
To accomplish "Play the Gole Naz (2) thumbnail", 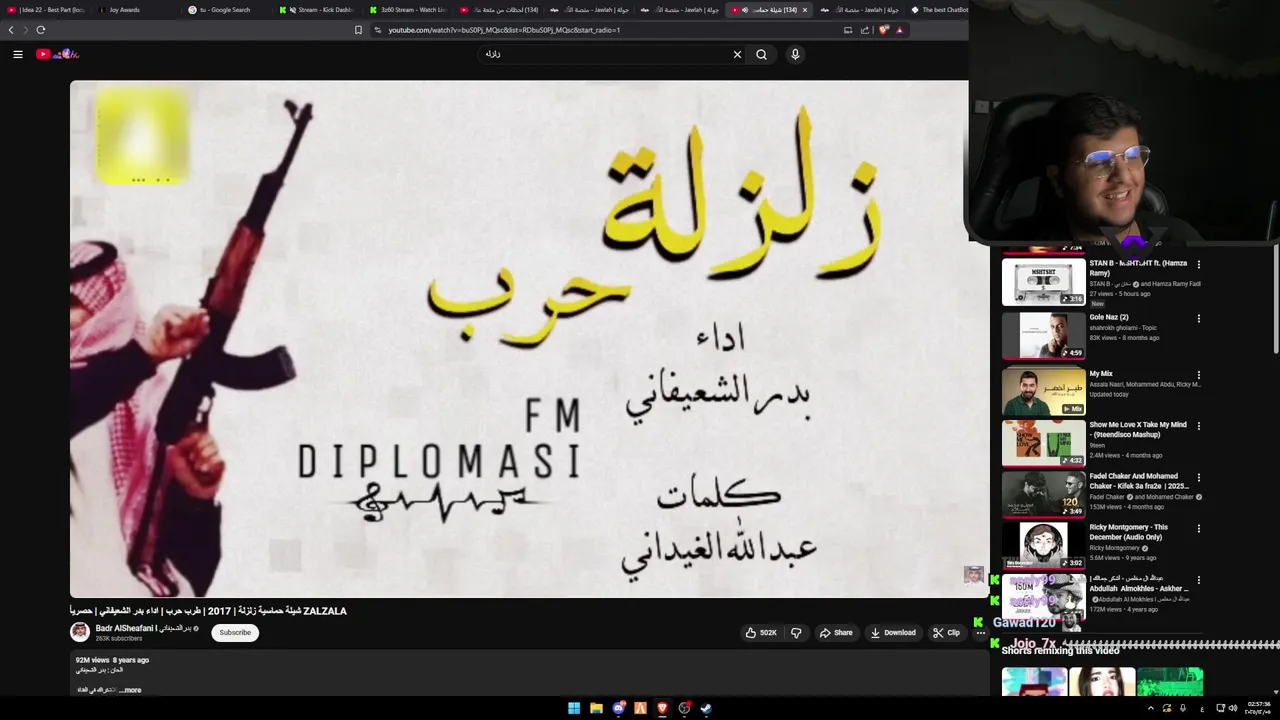I will 1043,336.
